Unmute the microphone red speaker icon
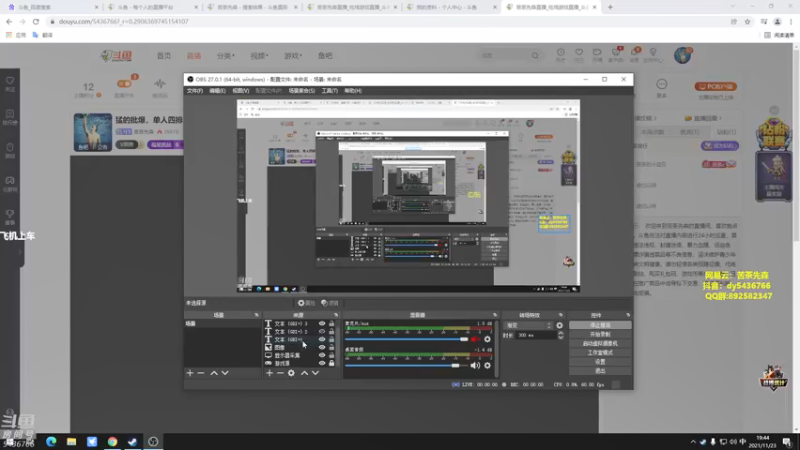 pyautogui.click(x=475, y=339)
